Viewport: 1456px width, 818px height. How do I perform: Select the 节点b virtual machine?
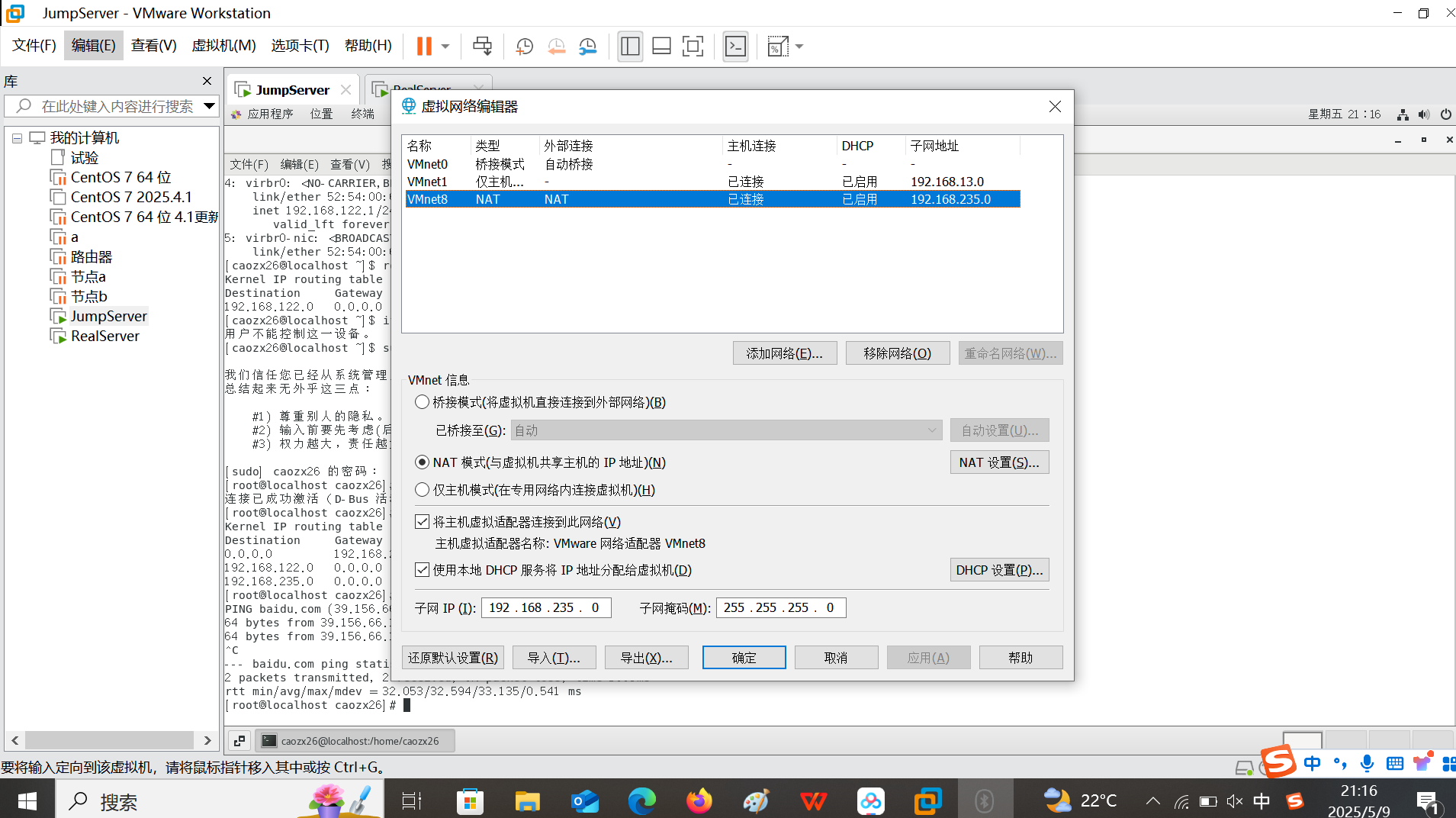88,296
